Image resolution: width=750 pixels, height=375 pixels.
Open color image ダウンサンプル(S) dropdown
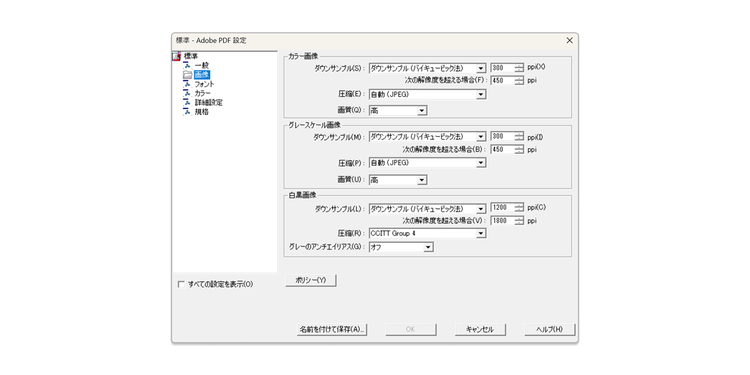(x=427, y=68)
